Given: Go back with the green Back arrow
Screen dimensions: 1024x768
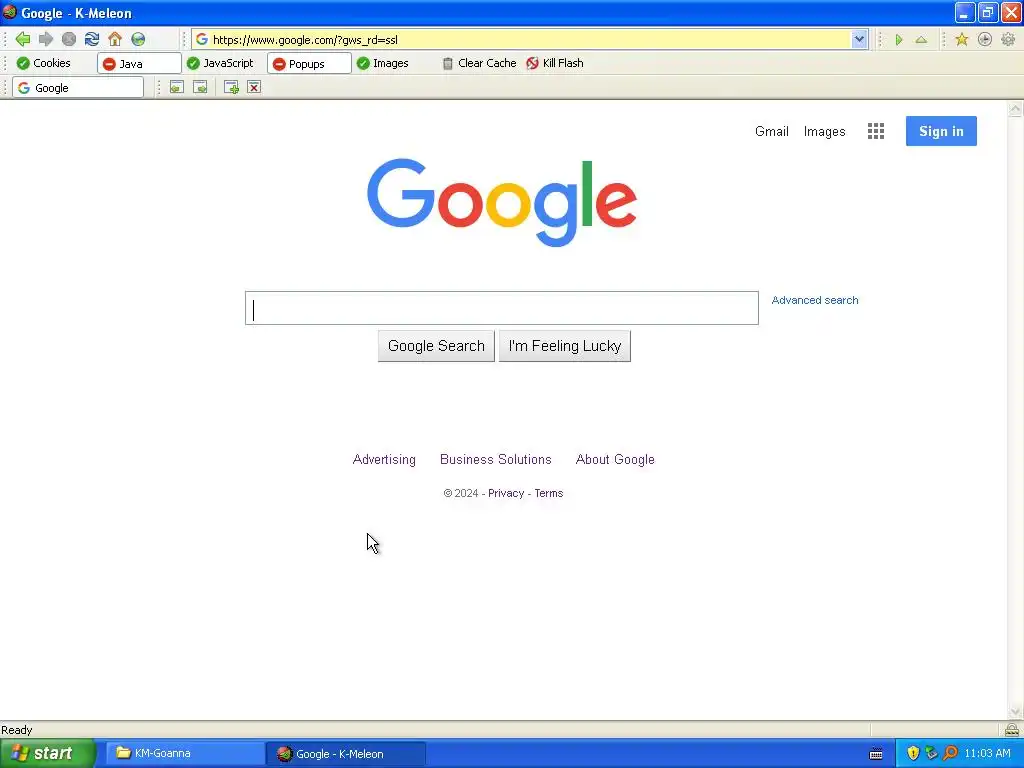Looking at the screenshot, I should point(23,39).
